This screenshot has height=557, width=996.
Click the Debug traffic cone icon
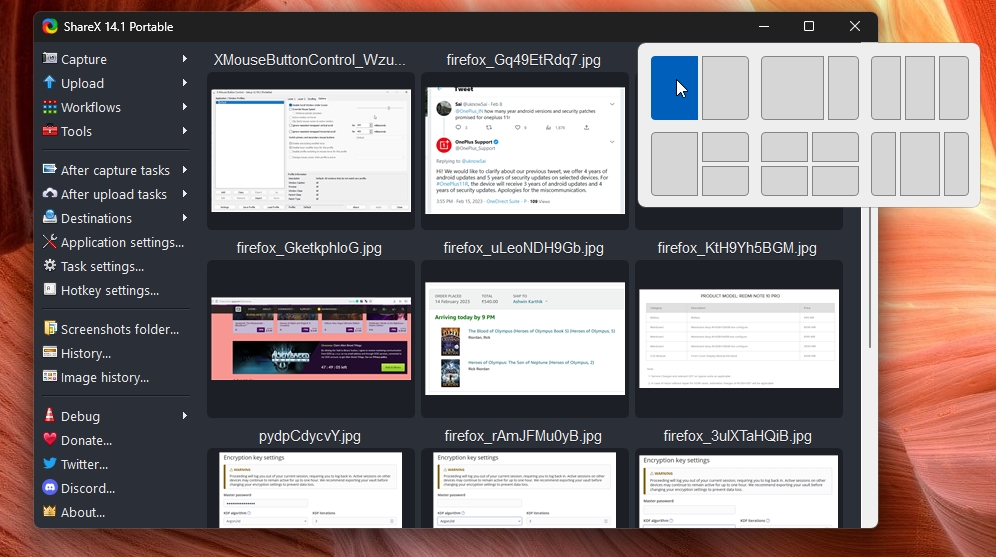(50, 415)
